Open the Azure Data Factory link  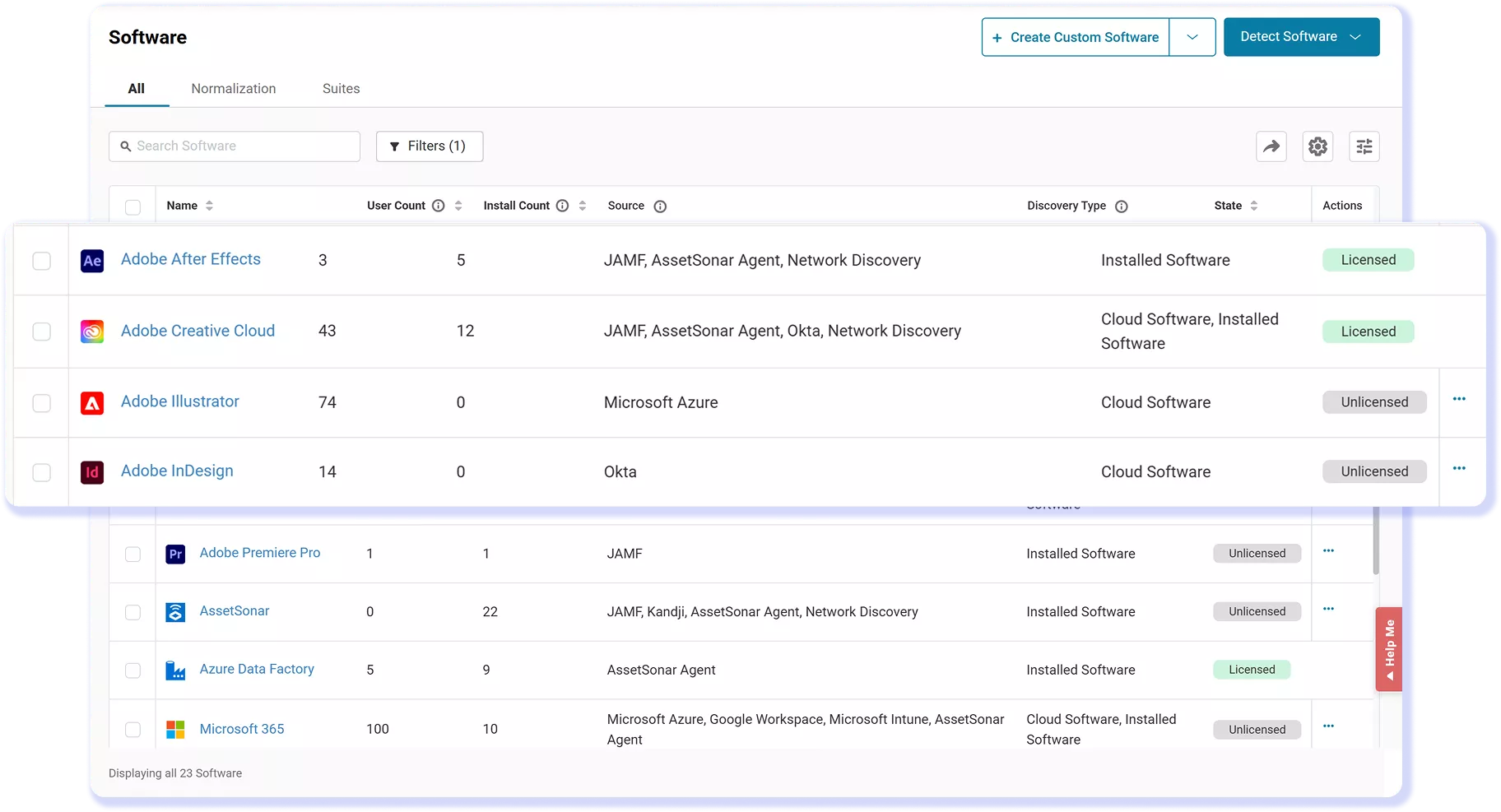click(257, 670)
